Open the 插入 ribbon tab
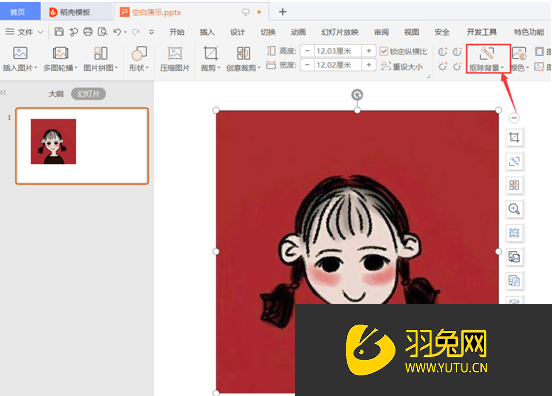Screen dimensions: 552x396 pos(207,32)
